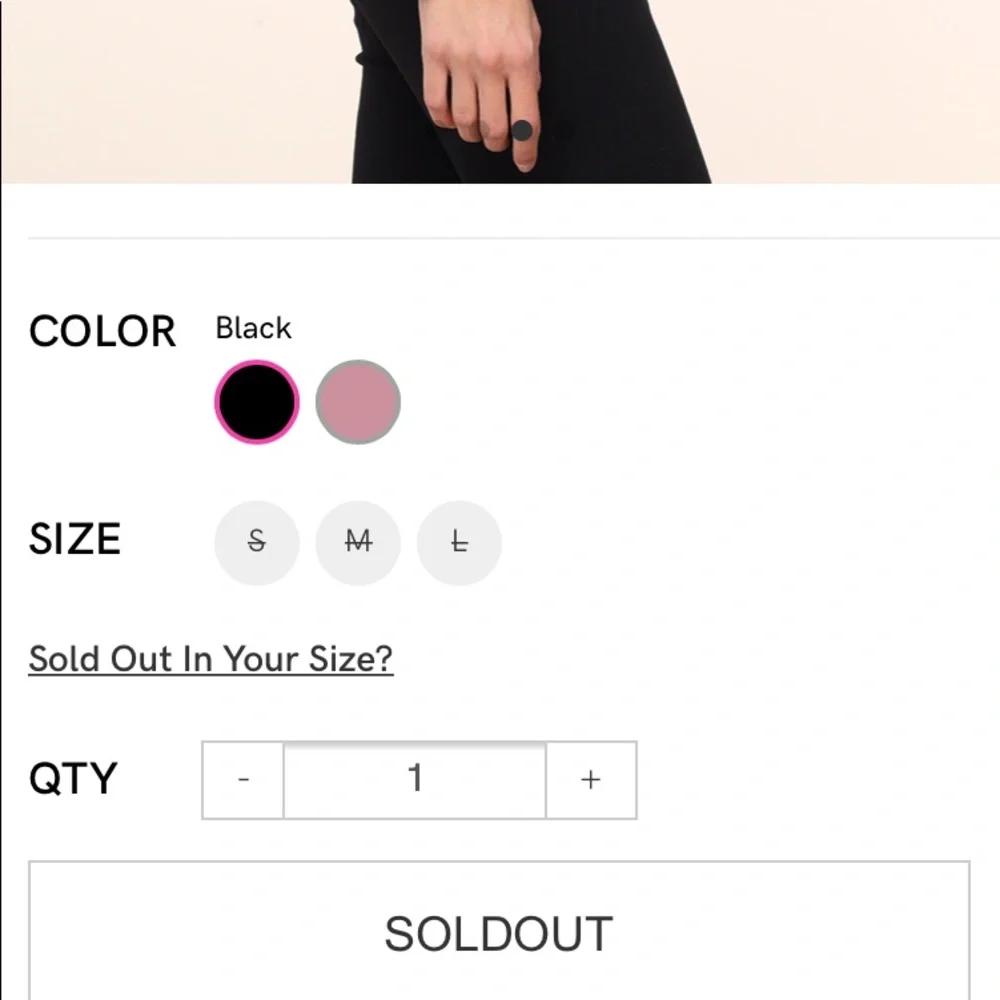The width and height of the screenshot is (1000, 1000).
Task: Focus the quantity field showing 1
Action: pyautogui.click(x=415, y=780)
